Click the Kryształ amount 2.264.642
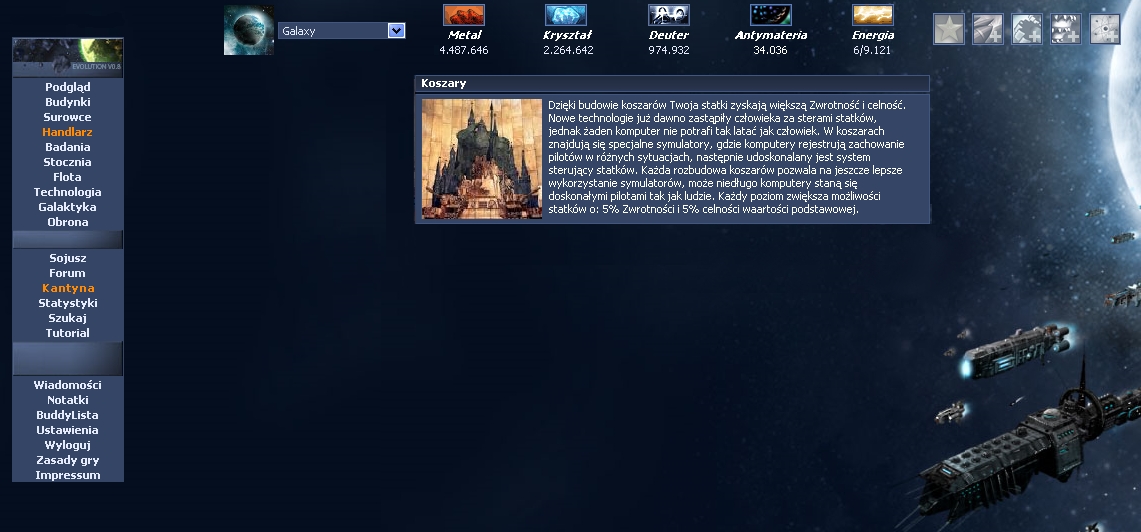This screenshot has width=1141, height=532. click(568, 50)
